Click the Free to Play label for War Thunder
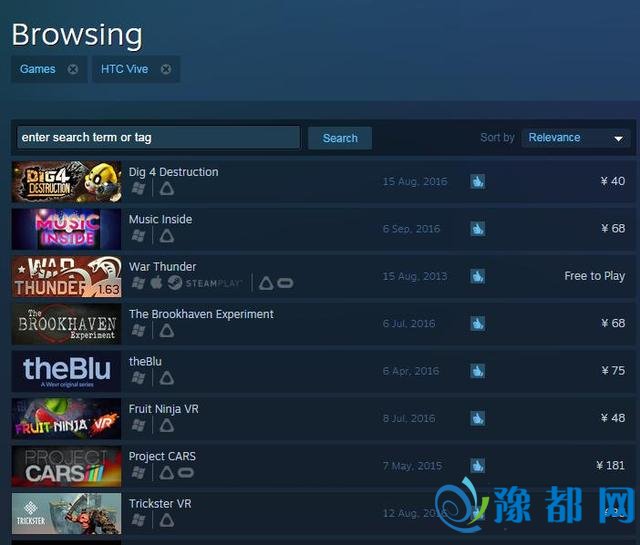640x545 pixels. tap(595, 276)
